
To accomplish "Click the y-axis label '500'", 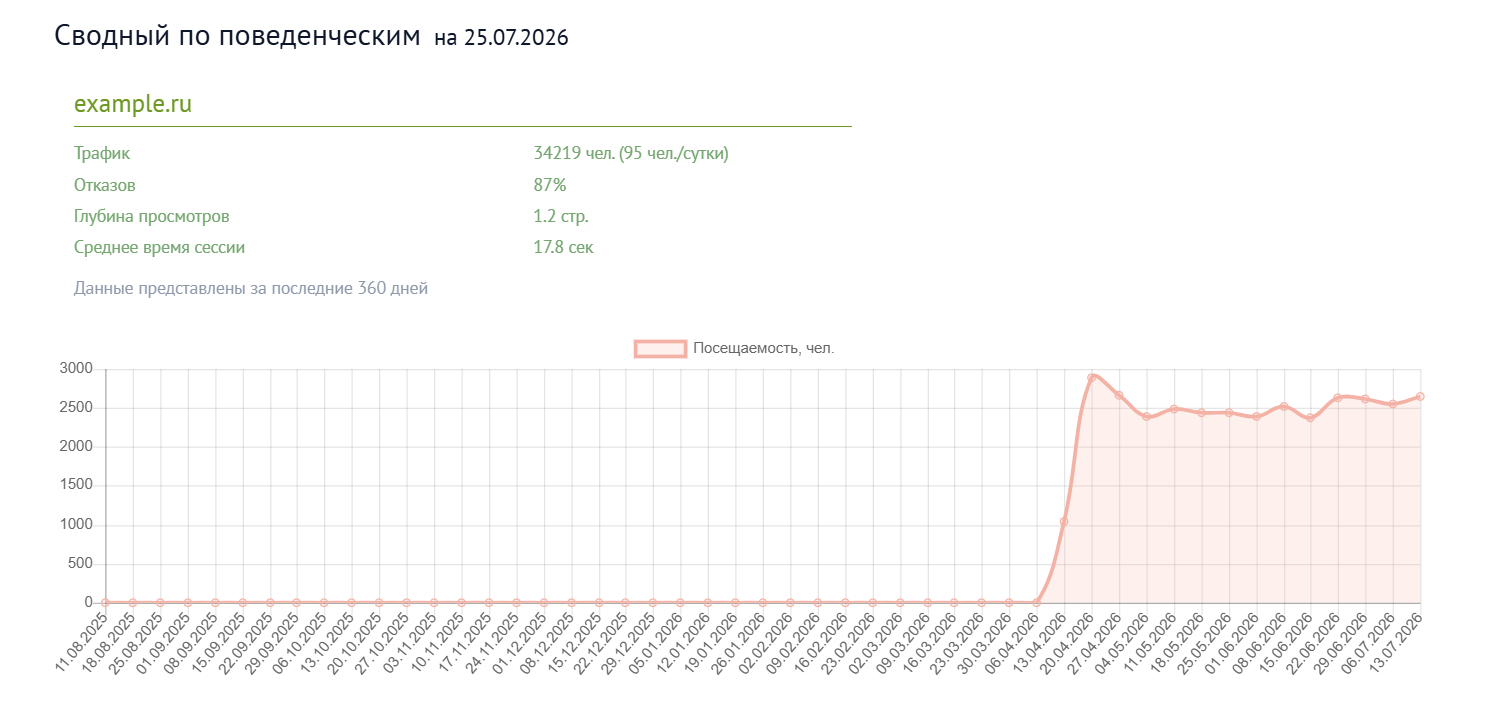I will 81,564.
